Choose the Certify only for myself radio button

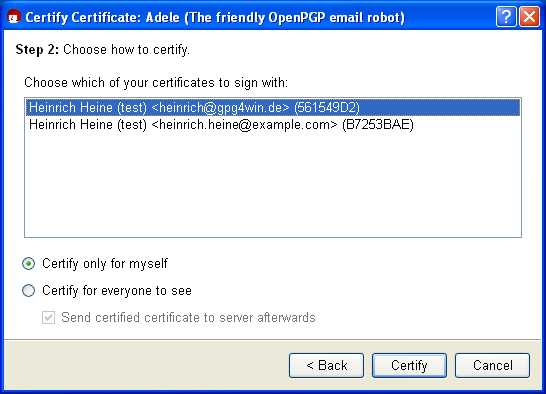pyautogui.click(x=29, y=263)
